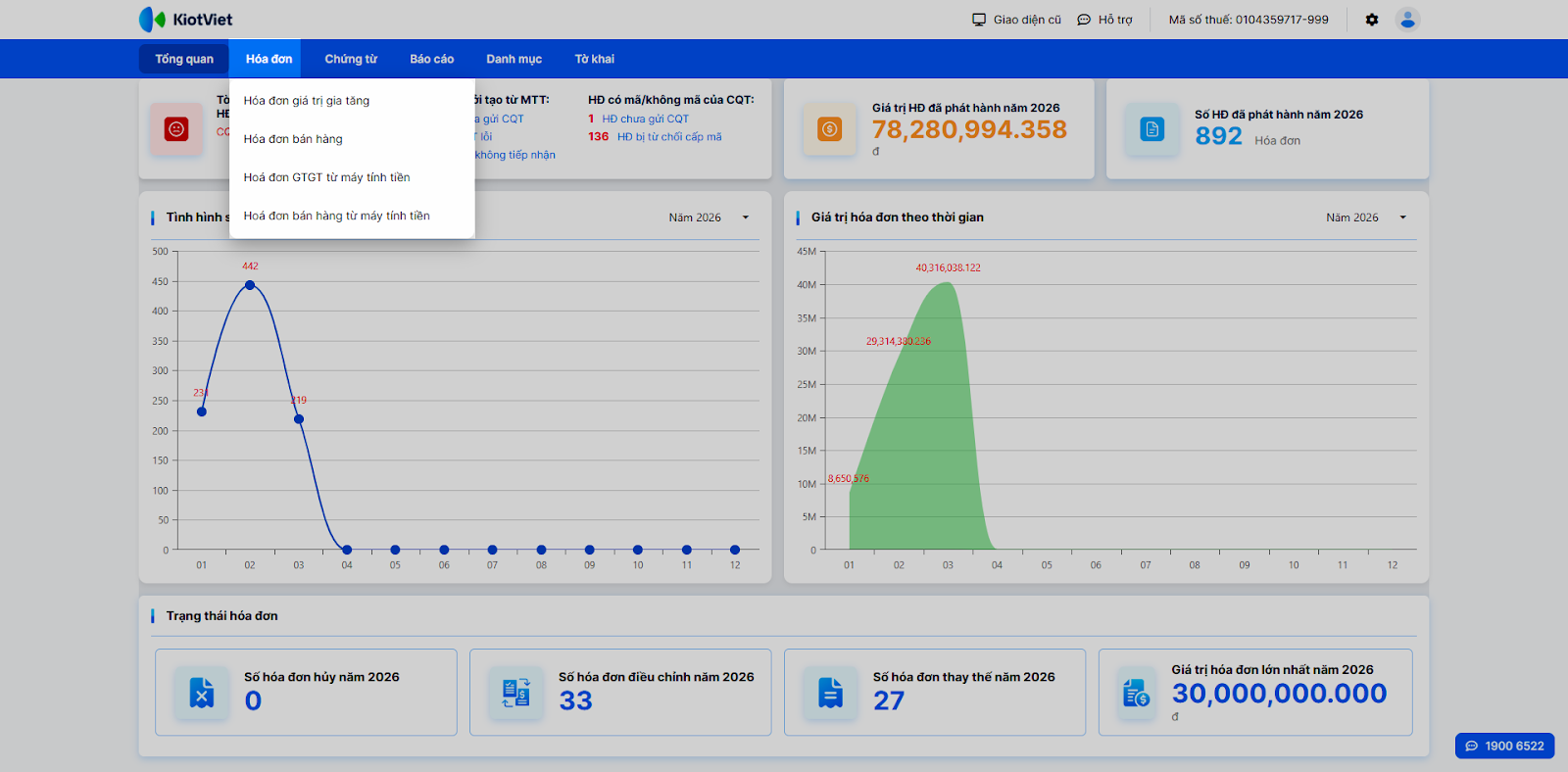The image size is (1568, 772).
Task: Click the replaced invoices document icon
Action: (x=830, y=693)
